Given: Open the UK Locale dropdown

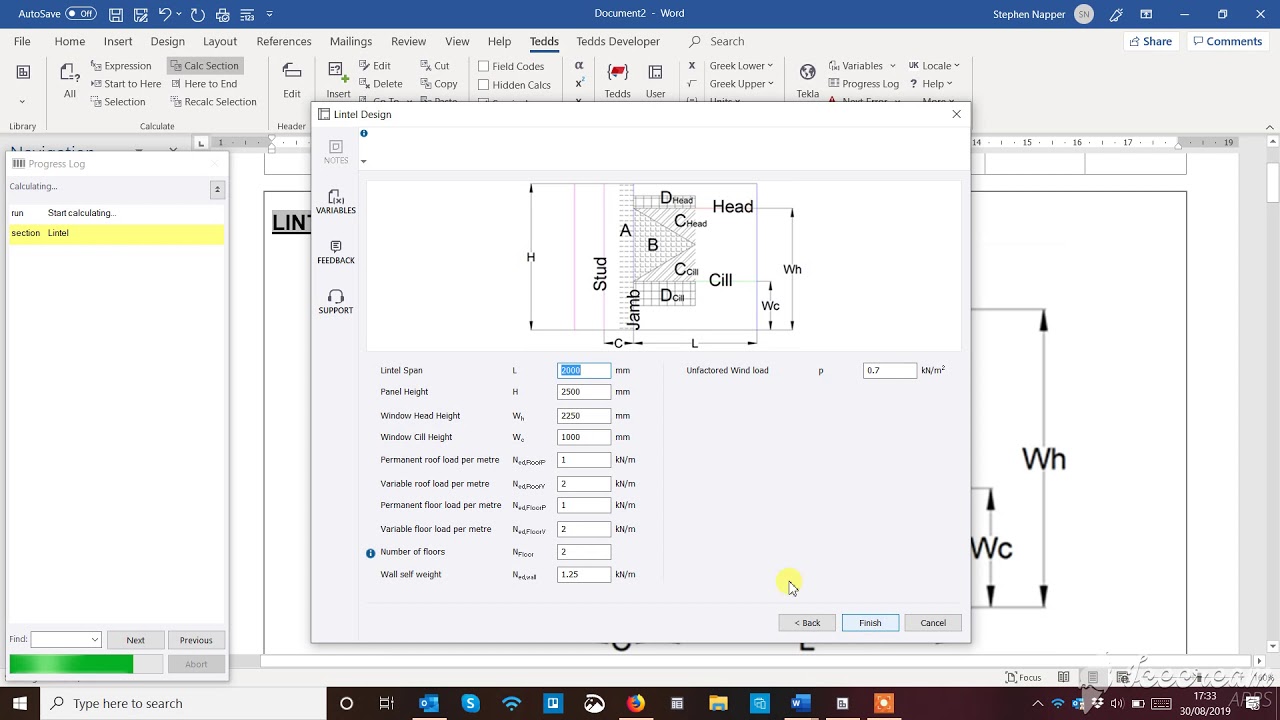Looking at the screenshot, I should click(934, 66).
